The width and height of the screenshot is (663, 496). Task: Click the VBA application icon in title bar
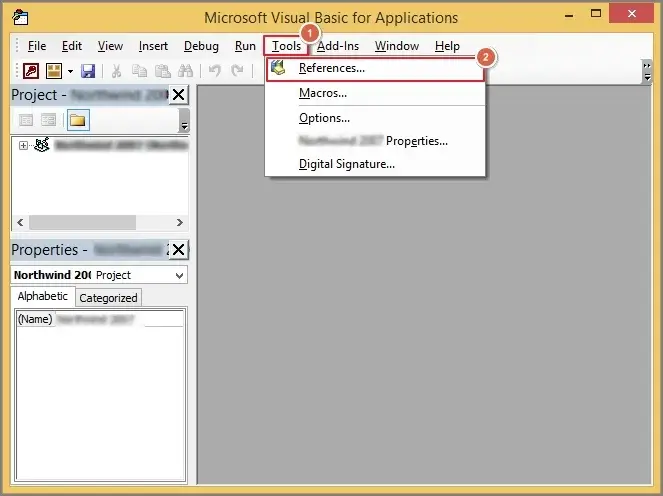click(x=20, y=17)
